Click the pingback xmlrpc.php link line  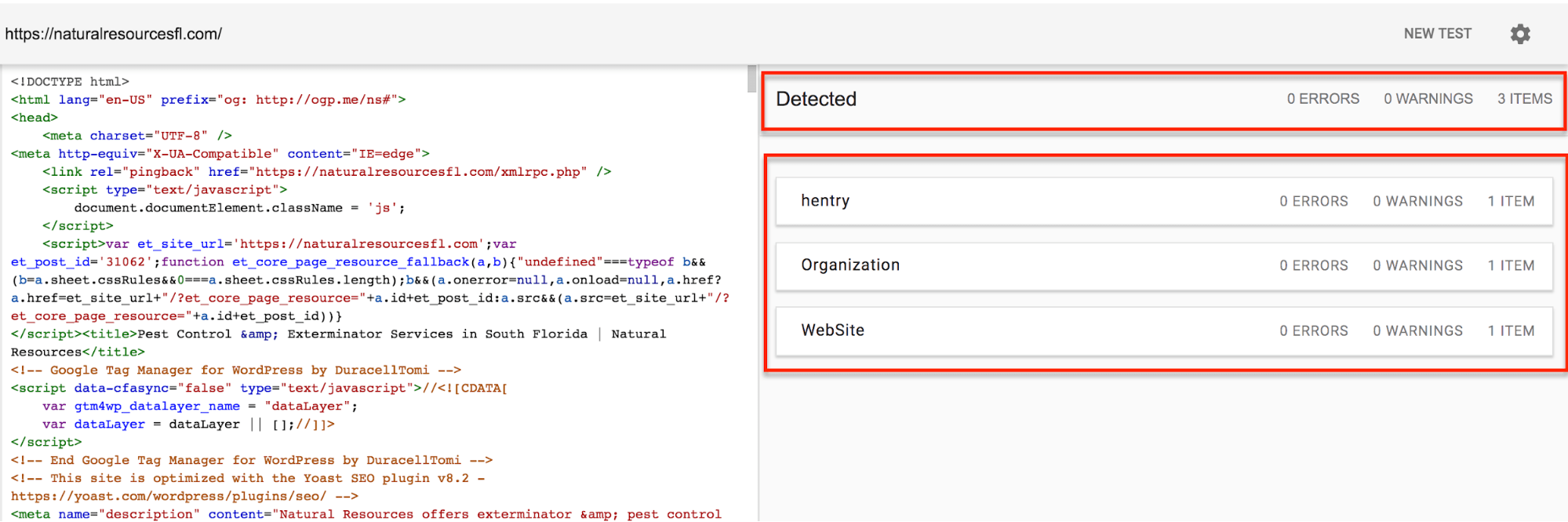pos(327,172)
